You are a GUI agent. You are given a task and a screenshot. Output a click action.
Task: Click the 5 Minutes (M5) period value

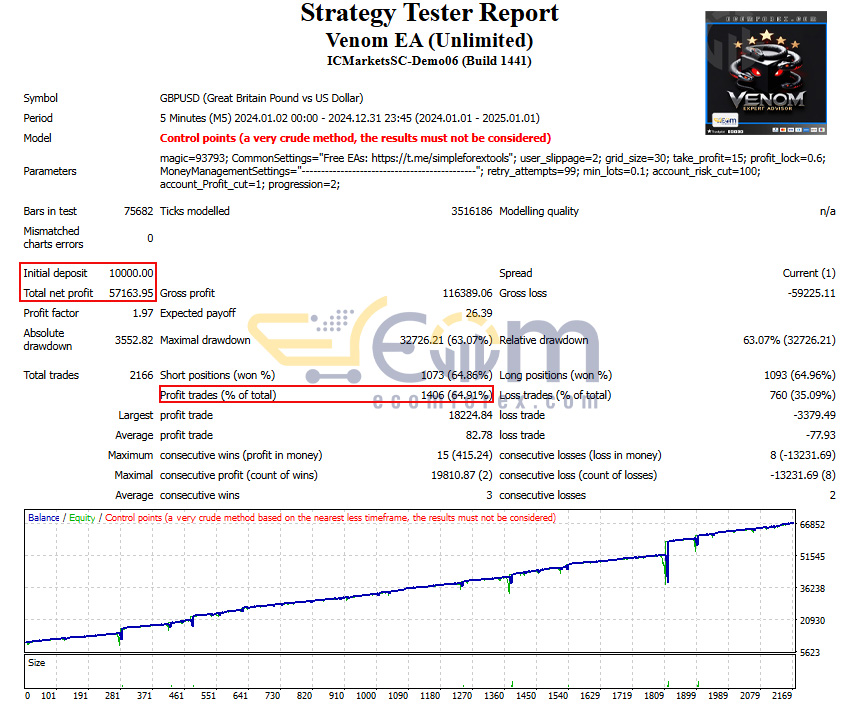350,118
